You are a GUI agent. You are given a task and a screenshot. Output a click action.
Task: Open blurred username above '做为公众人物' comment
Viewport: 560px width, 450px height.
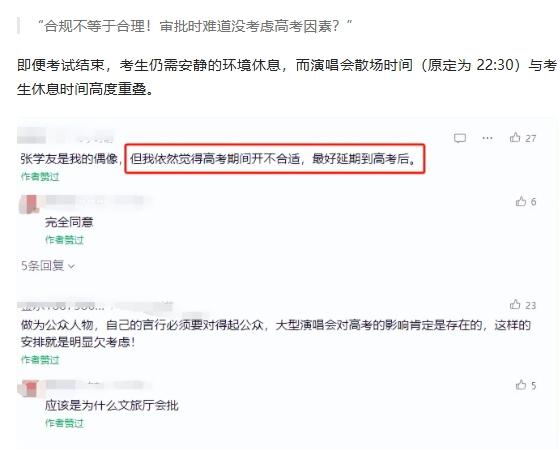[95, 306]
